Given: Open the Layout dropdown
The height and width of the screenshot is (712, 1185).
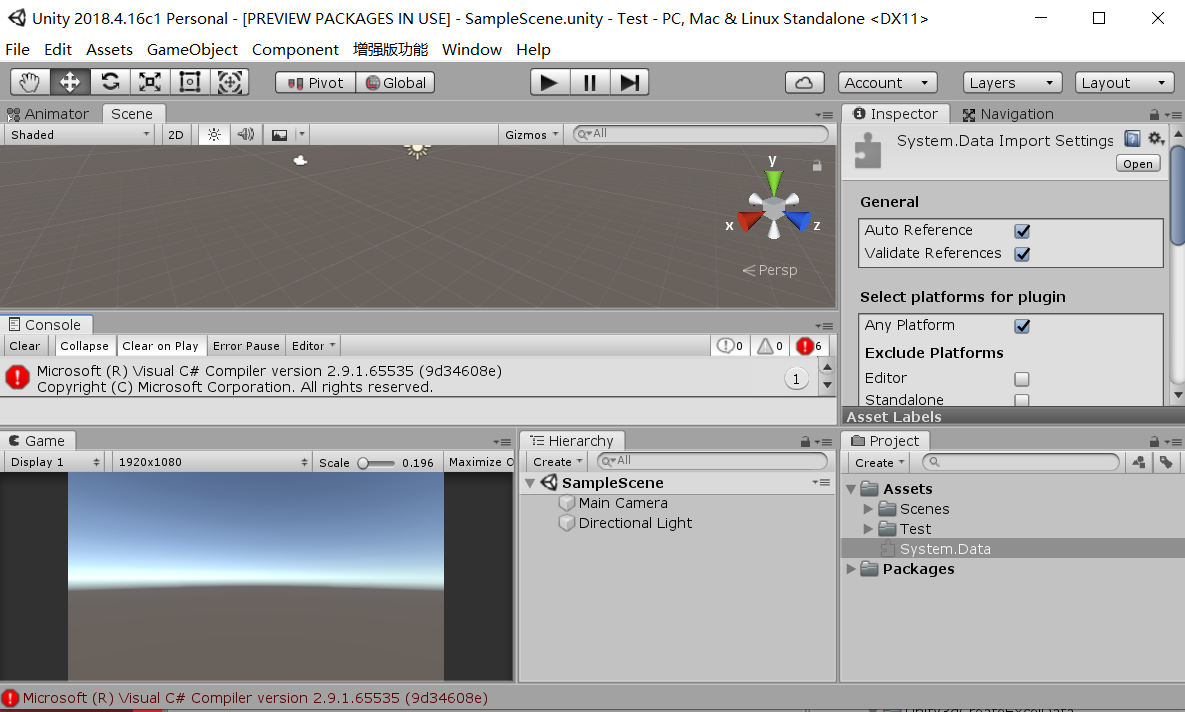Looking at the screenshot, I should point(1124,82).
